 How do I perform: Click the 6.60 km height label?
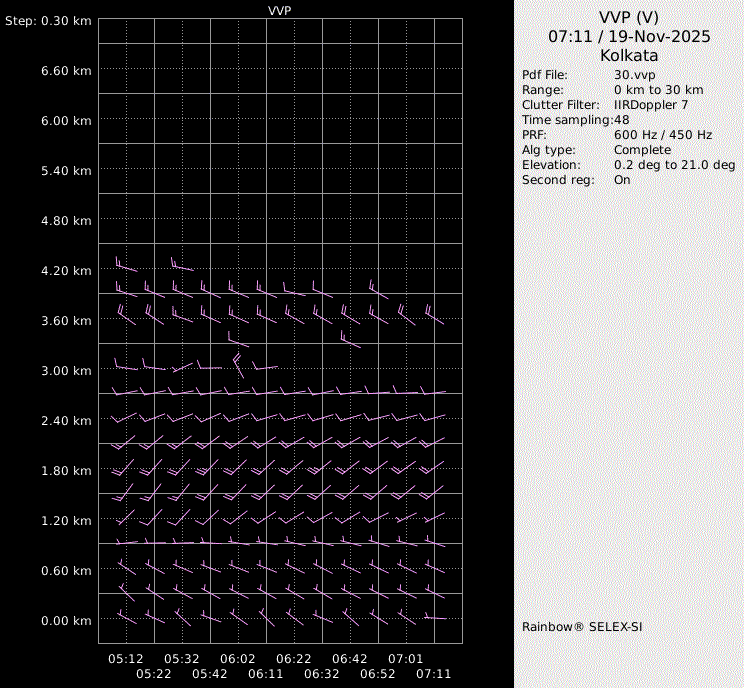click(x=66, y=71)
